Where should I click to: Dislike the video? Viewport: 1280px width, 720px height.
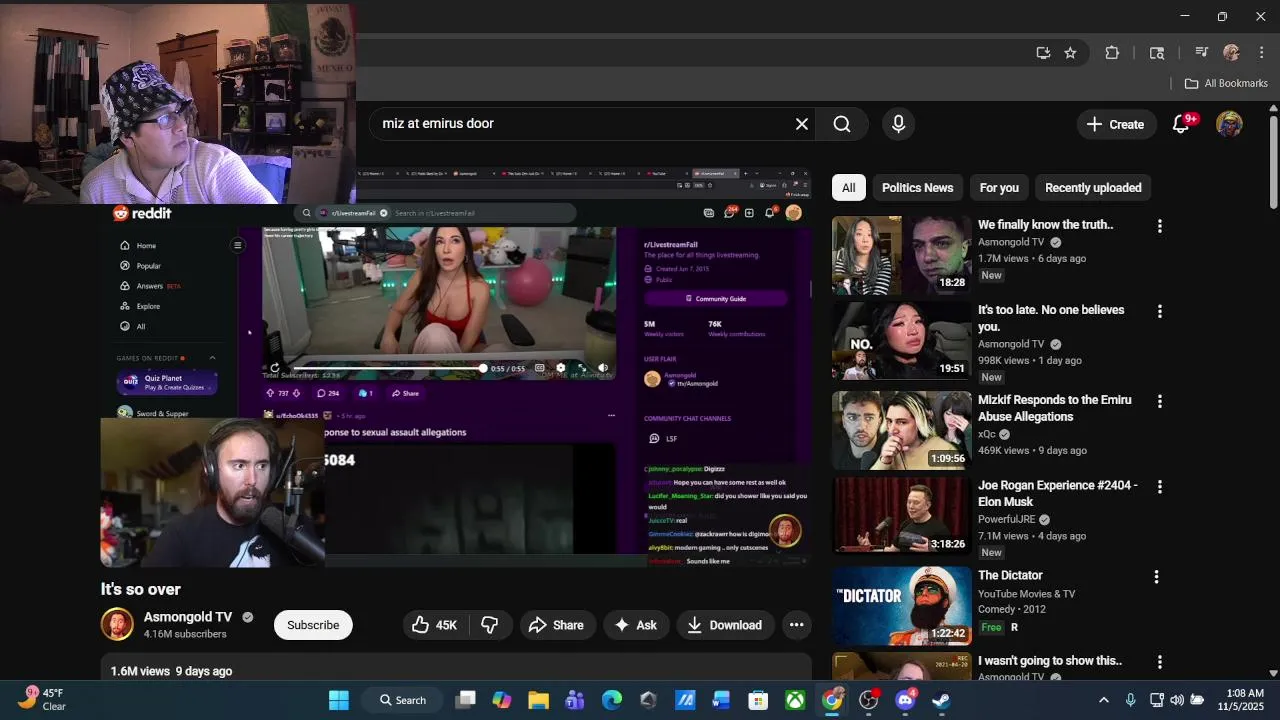pos(490,625)
